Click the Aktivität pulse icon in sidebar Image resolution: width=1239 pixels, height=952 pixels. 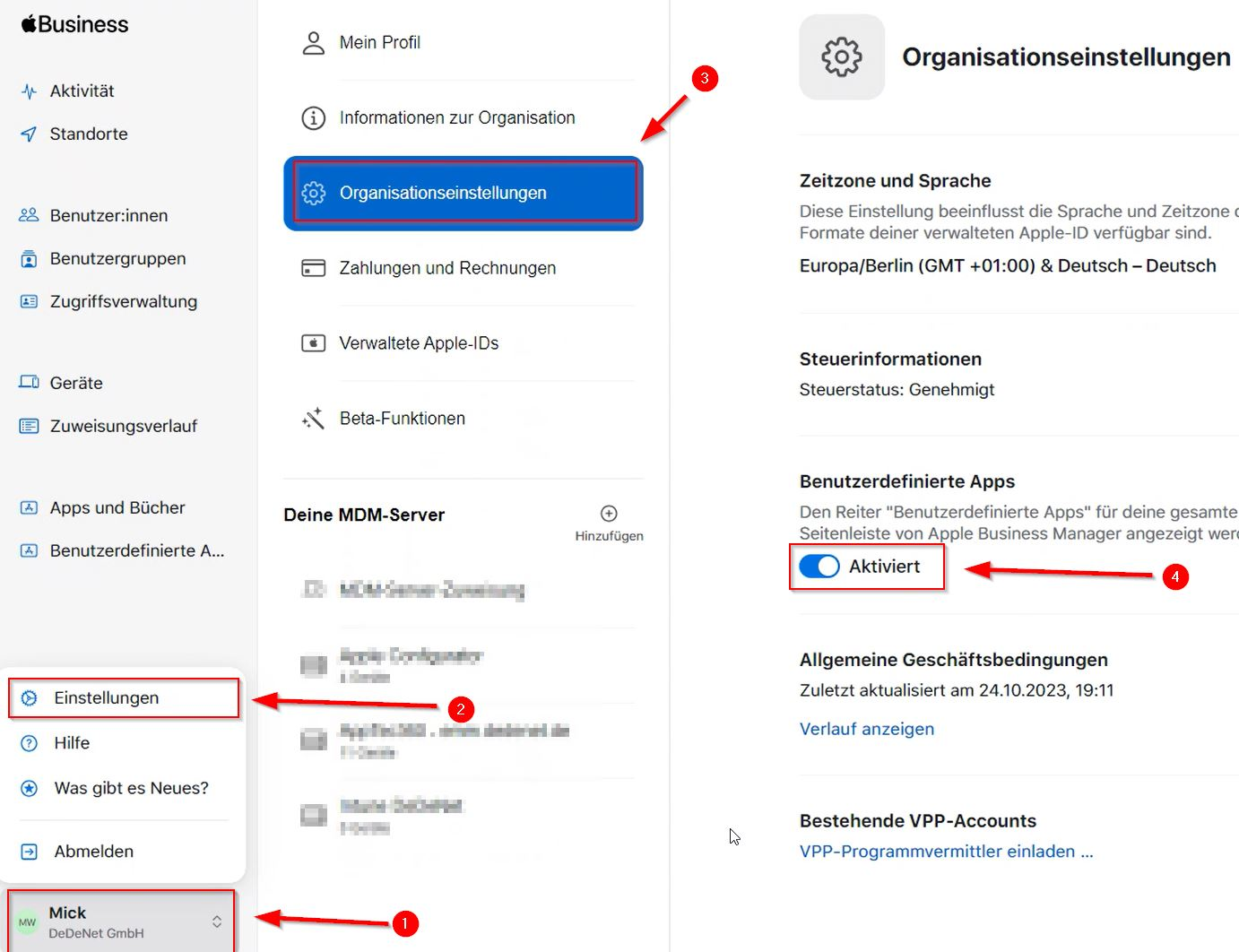tap(29, 91)
